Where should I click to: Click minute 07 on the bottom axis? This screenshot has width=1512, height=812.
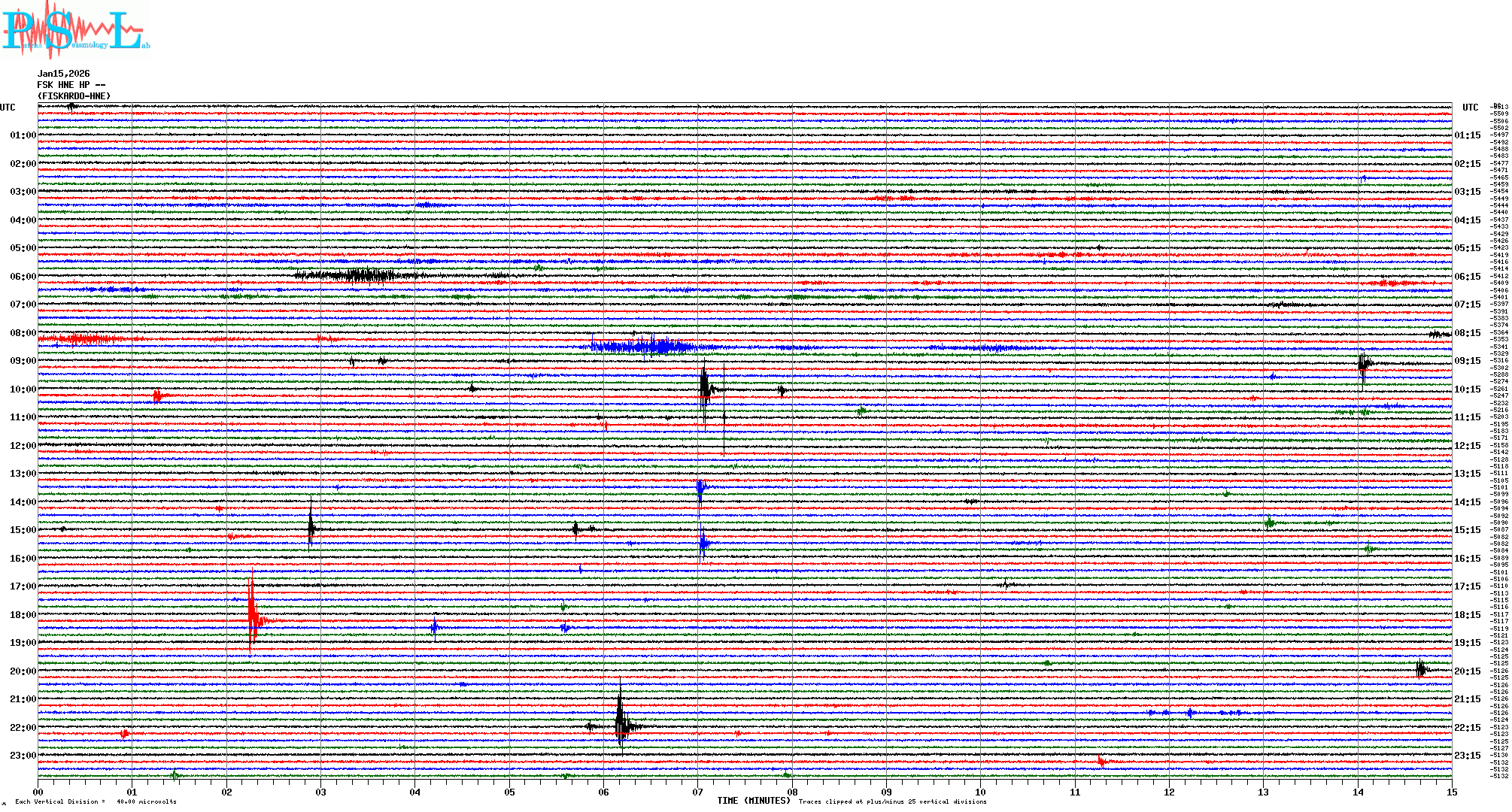pos(697,792)
